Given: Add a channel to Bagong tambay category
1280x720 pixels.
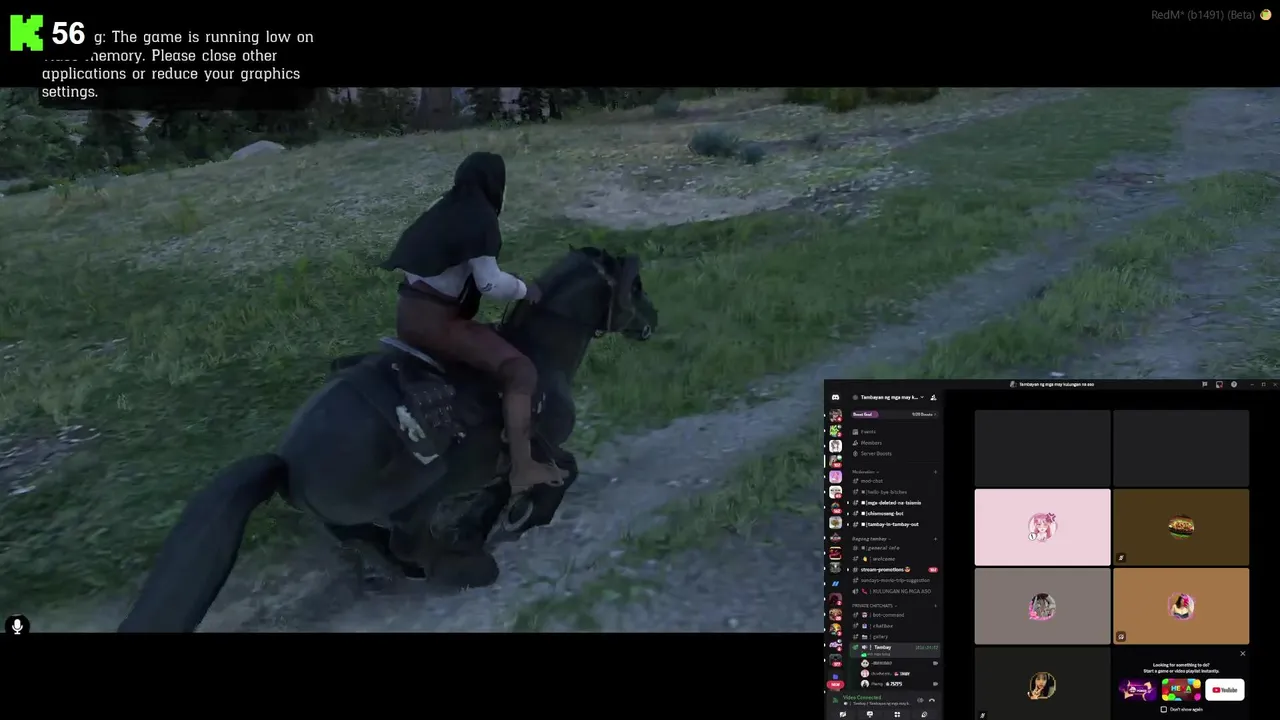Looking at the screenshot, I should point(935,539).
